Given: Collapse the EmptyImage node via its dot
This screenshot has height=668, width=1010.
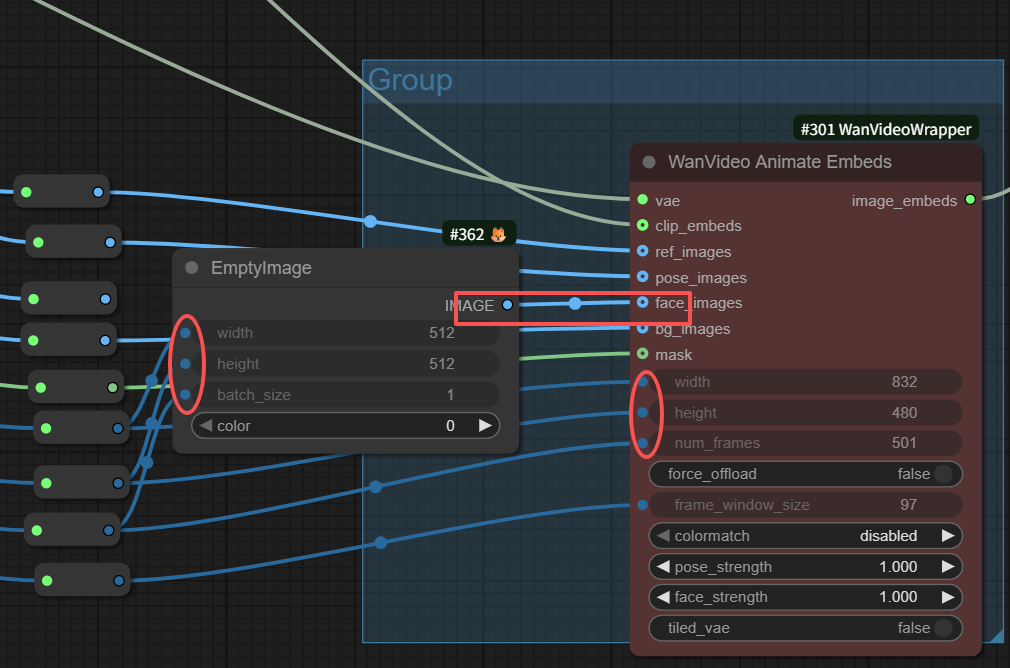Looking at the screenshot, I should pyautogui.click(x=192, y=268).
